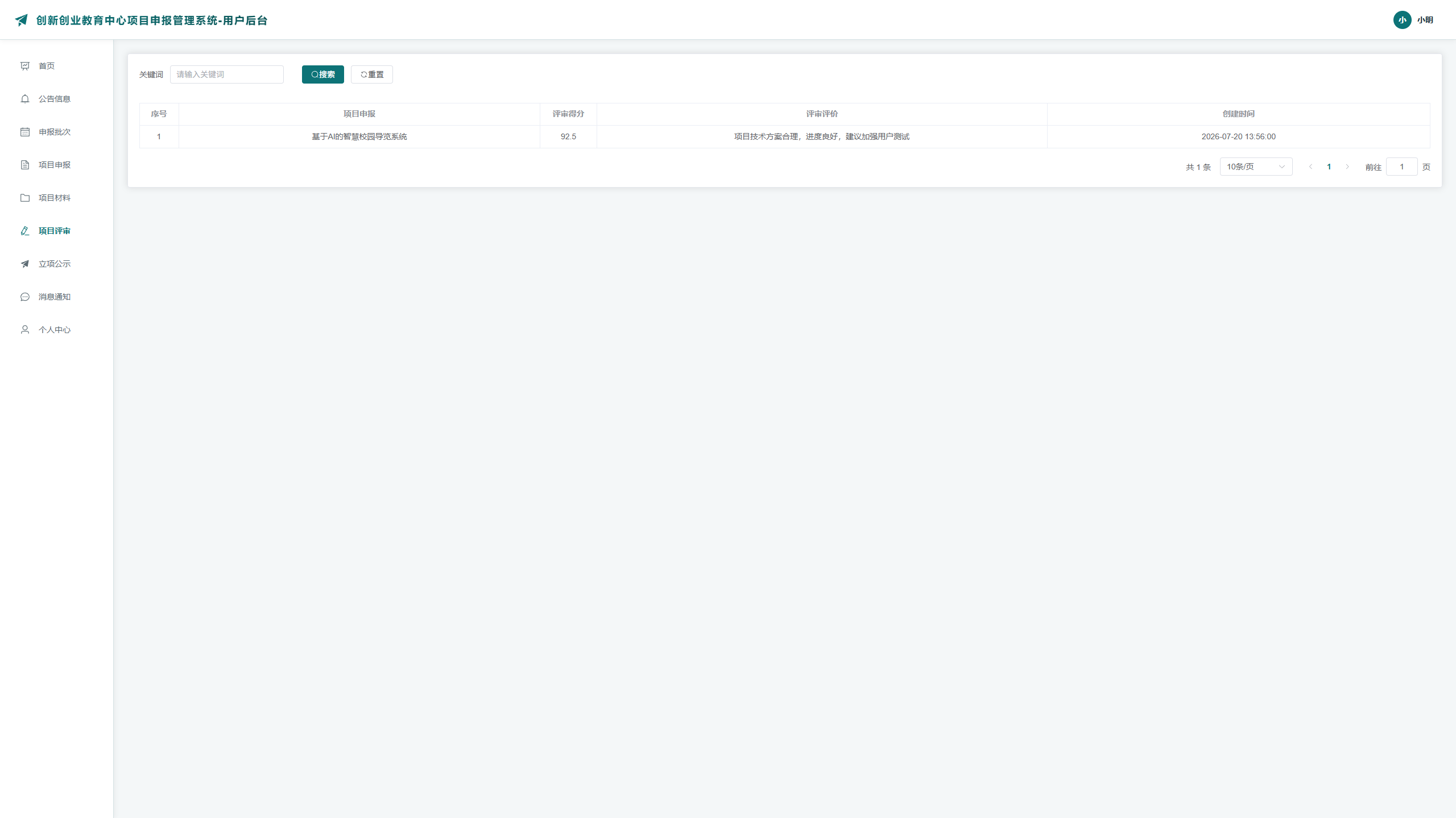Screen dimensions: 1456x818
Task: Click the 重置 reset button
Action: [372, 74]
